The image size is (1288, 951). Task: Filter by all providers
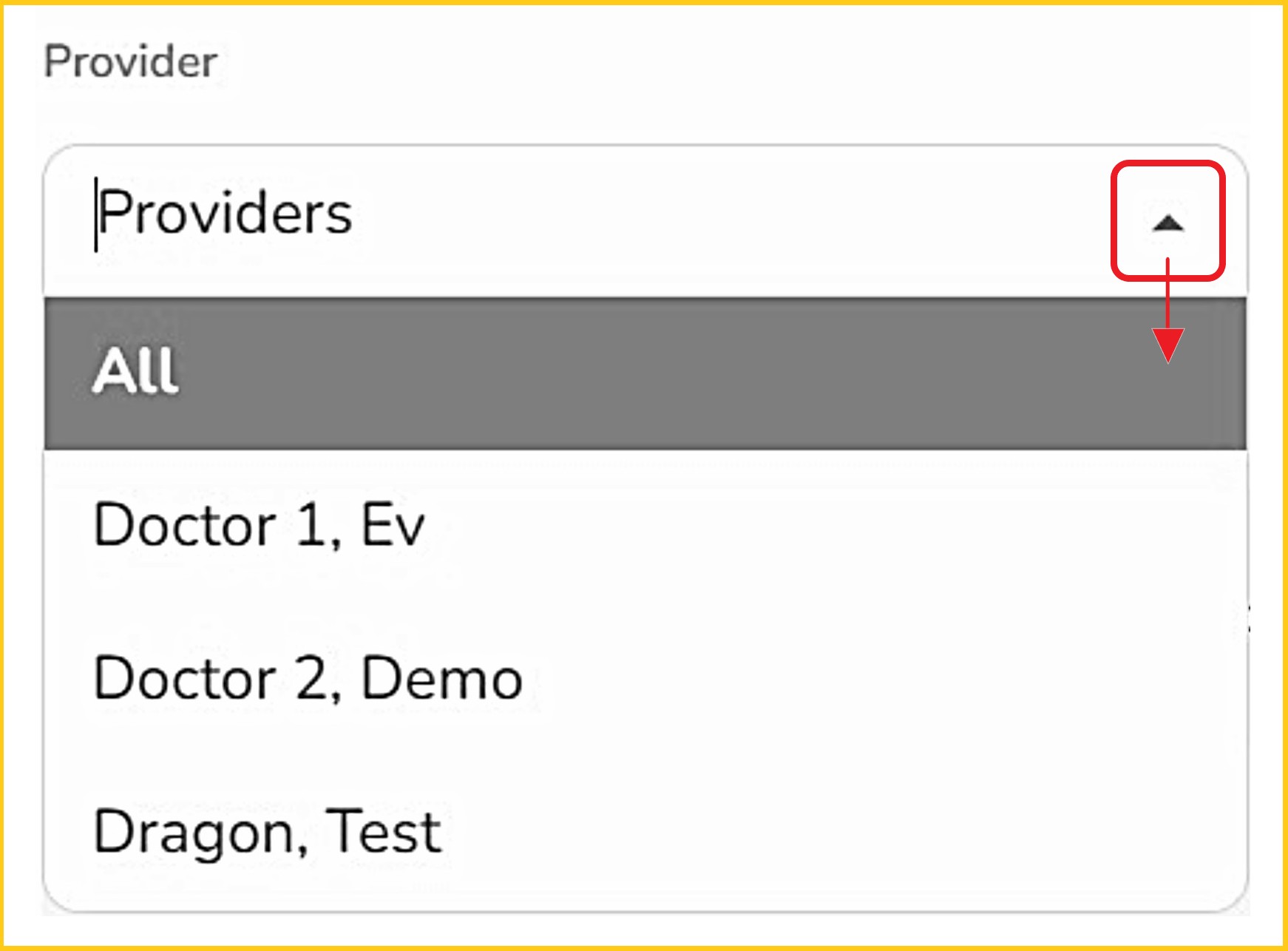click(x=645, y=372)
